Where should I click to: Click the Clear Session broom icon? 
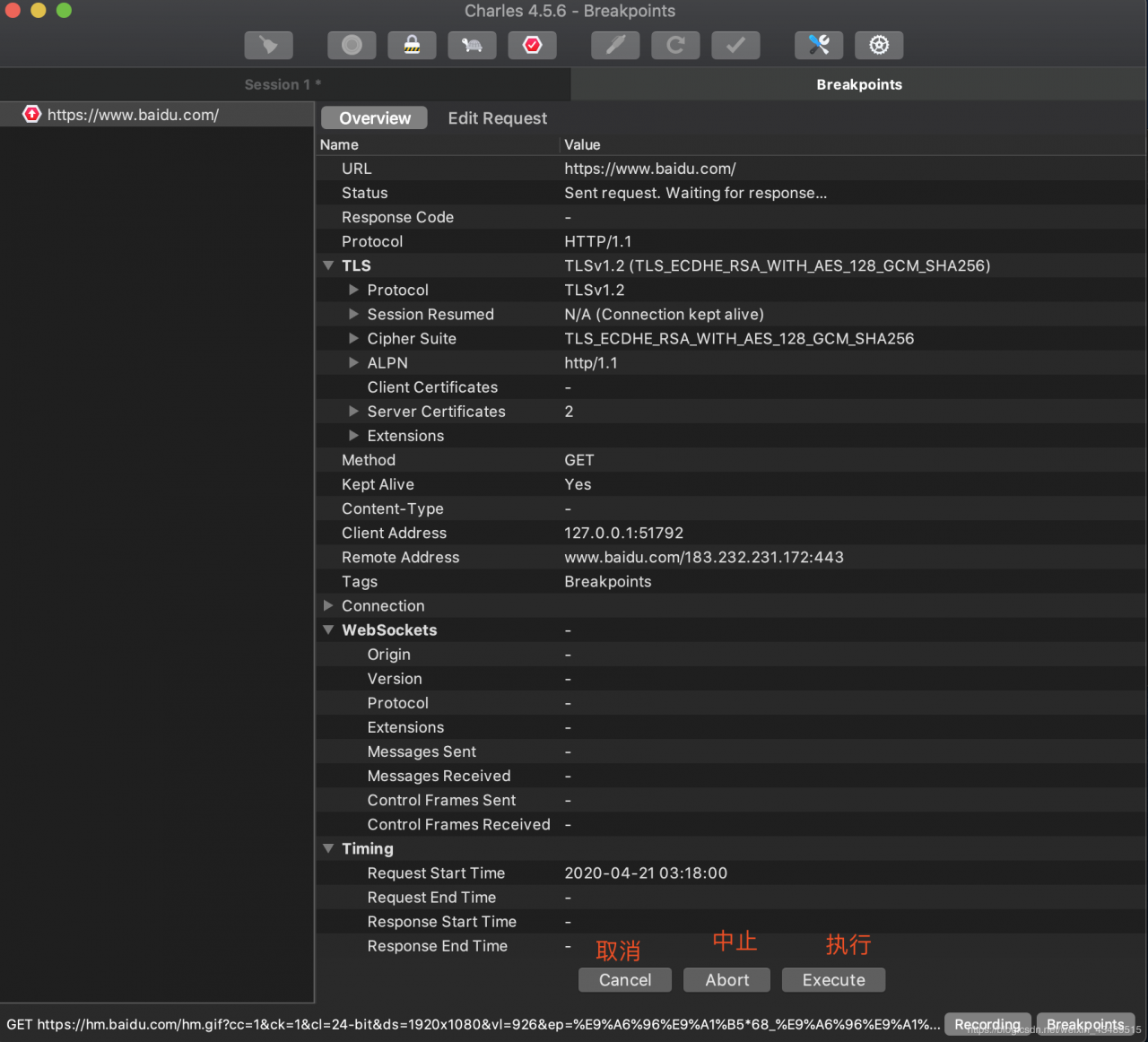point(268,45)
